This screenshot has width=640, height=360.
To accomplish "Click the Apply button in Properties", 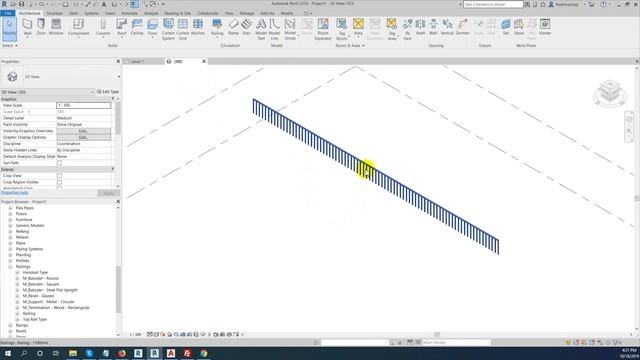I will click(x=109, y=193).
